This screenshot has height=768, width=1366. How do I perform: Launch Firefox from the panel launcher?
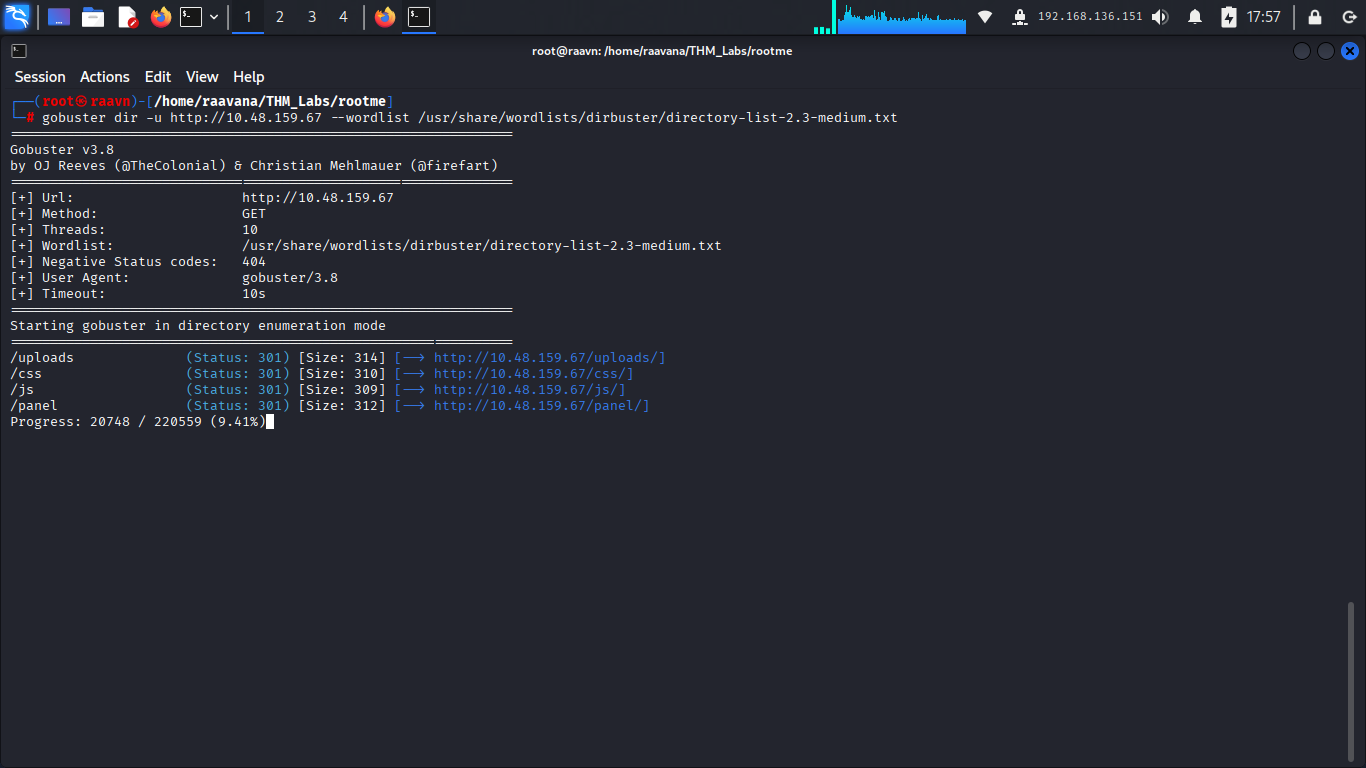[x=160, y=17]
